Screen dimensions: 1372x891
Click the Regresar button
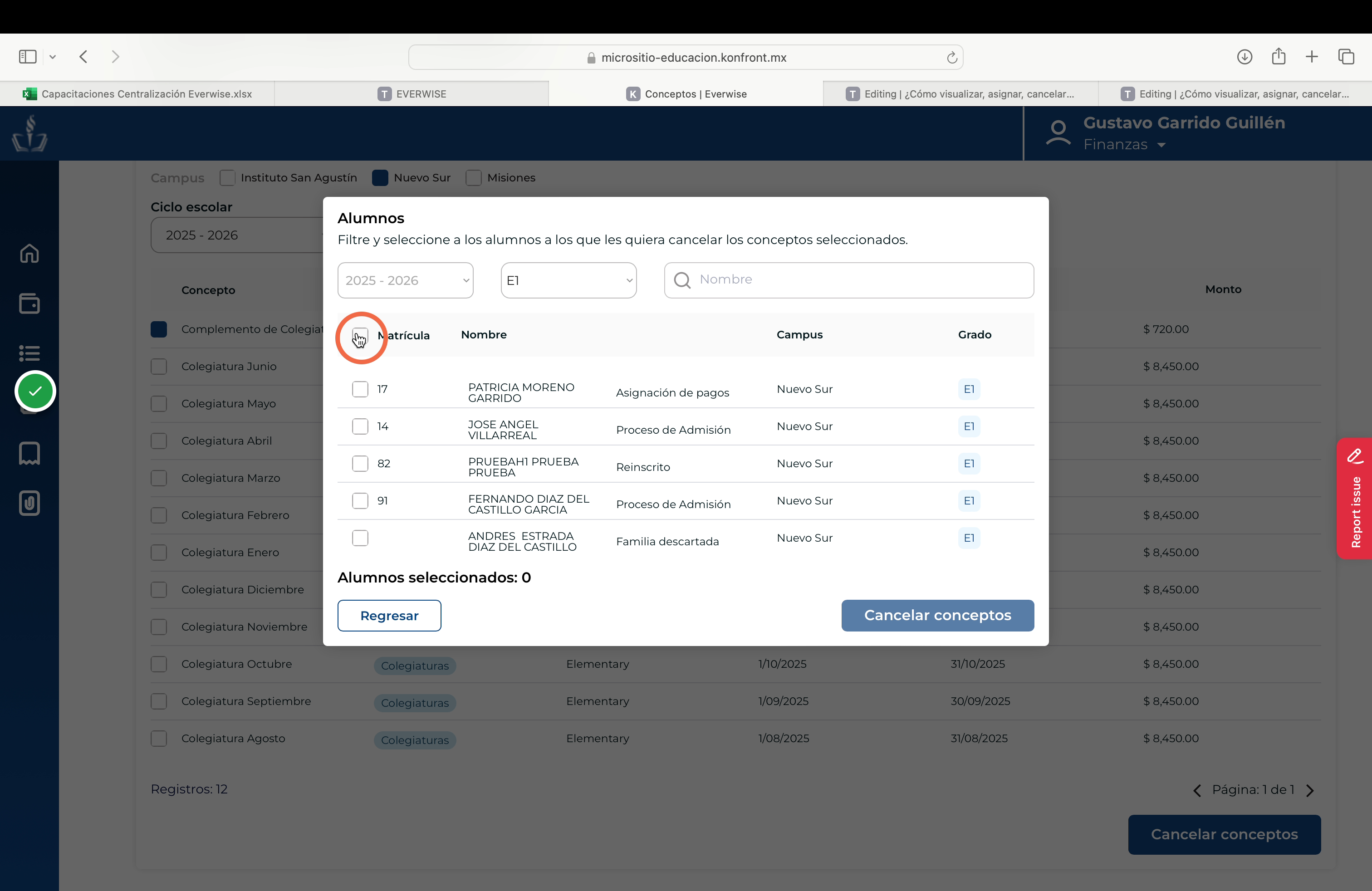pos(389,616)
